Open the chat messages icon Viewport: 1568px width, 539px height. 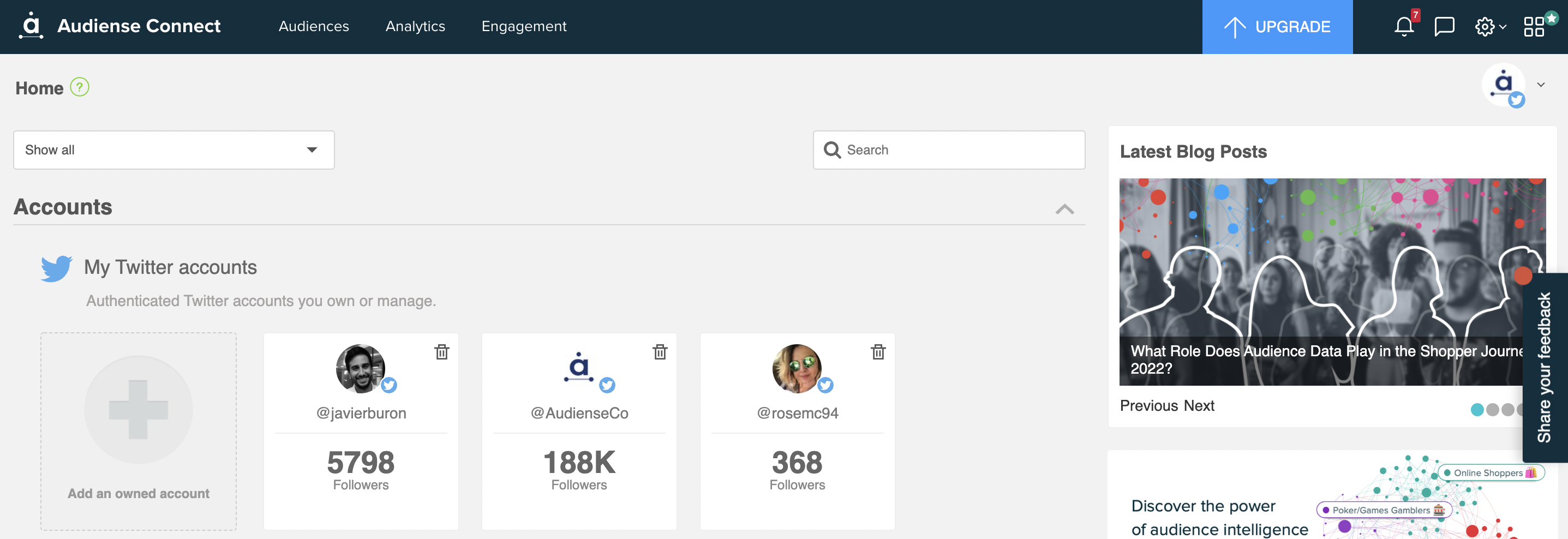click(1444, 27)
